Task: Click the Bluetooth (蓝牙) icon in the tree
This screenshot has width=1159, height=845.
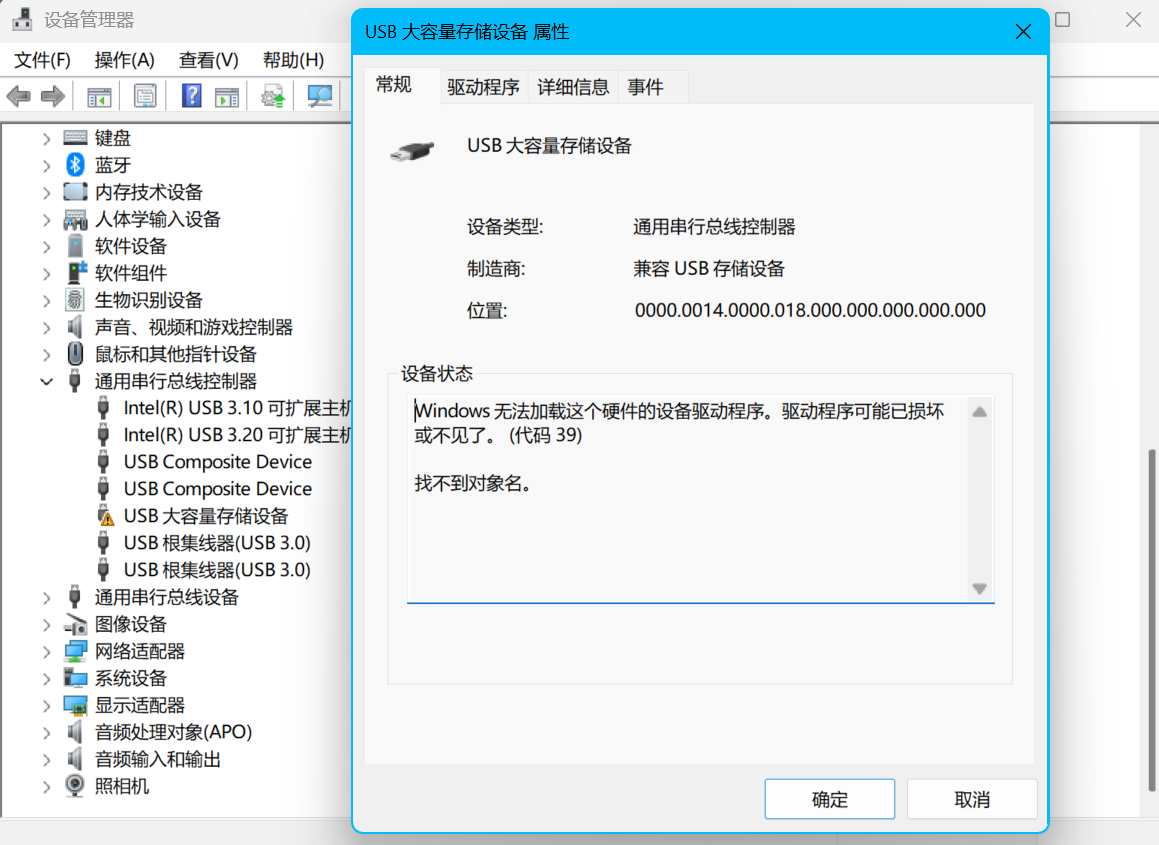Action: pyautogui.click(x=75, y=165)
